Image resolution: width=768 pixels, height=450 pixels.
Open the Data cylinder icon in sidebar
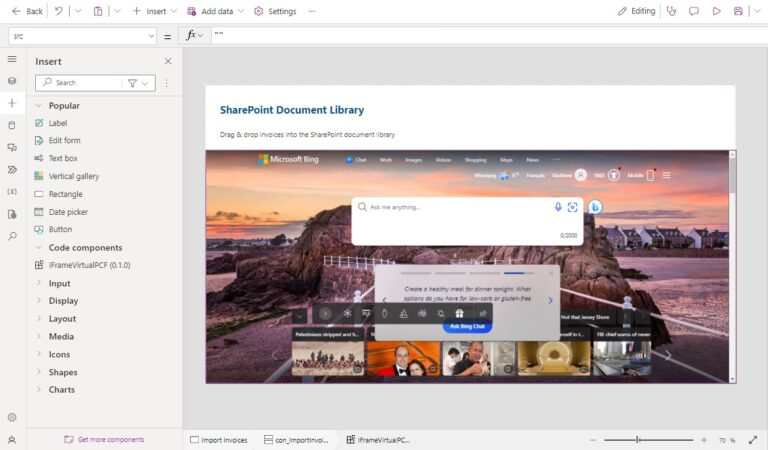[12, 125]
